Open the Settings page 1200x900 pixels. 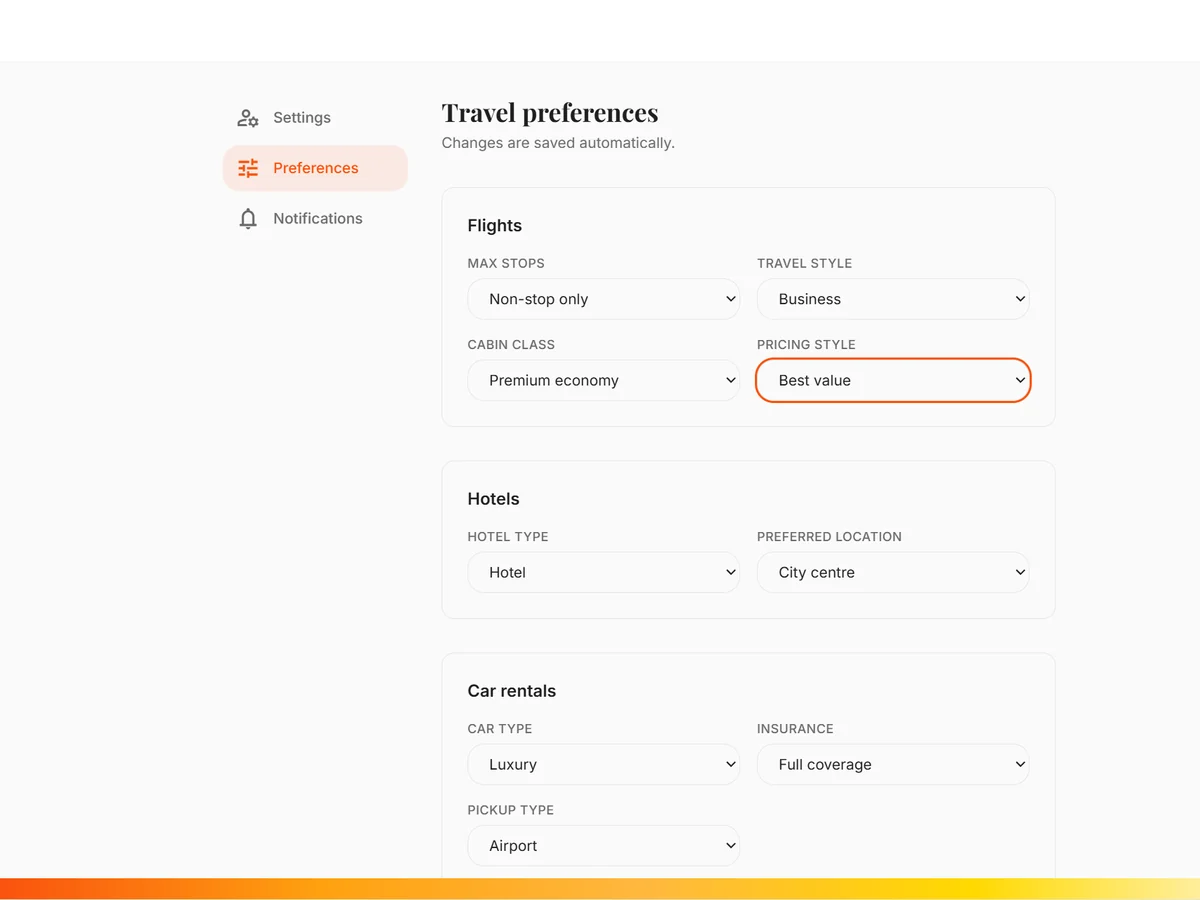click(315, 118)
